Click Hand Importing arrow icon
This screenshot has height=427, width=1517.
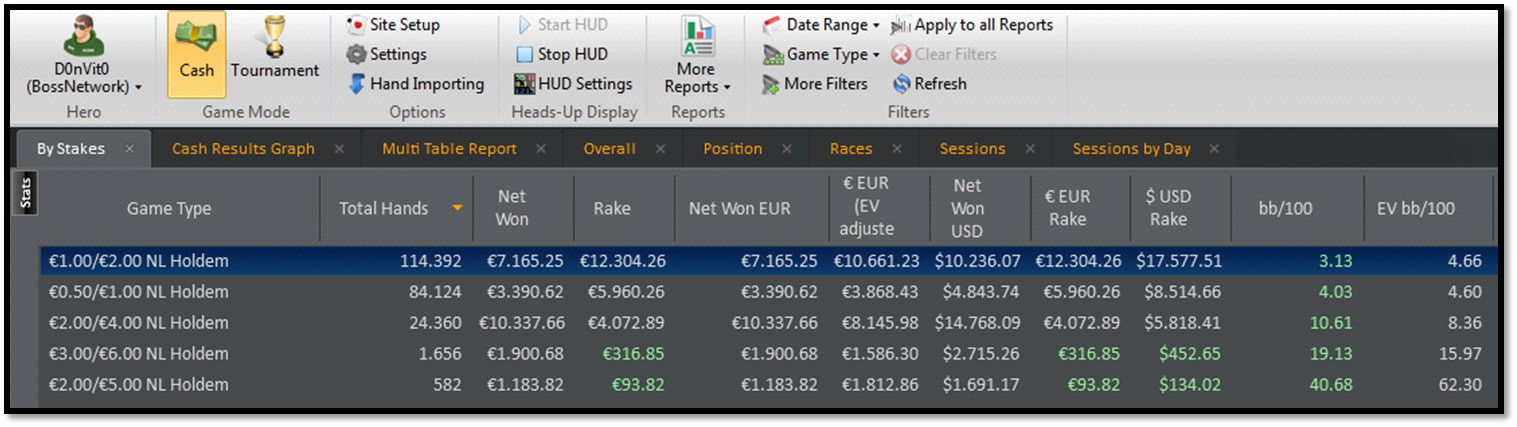357,84
